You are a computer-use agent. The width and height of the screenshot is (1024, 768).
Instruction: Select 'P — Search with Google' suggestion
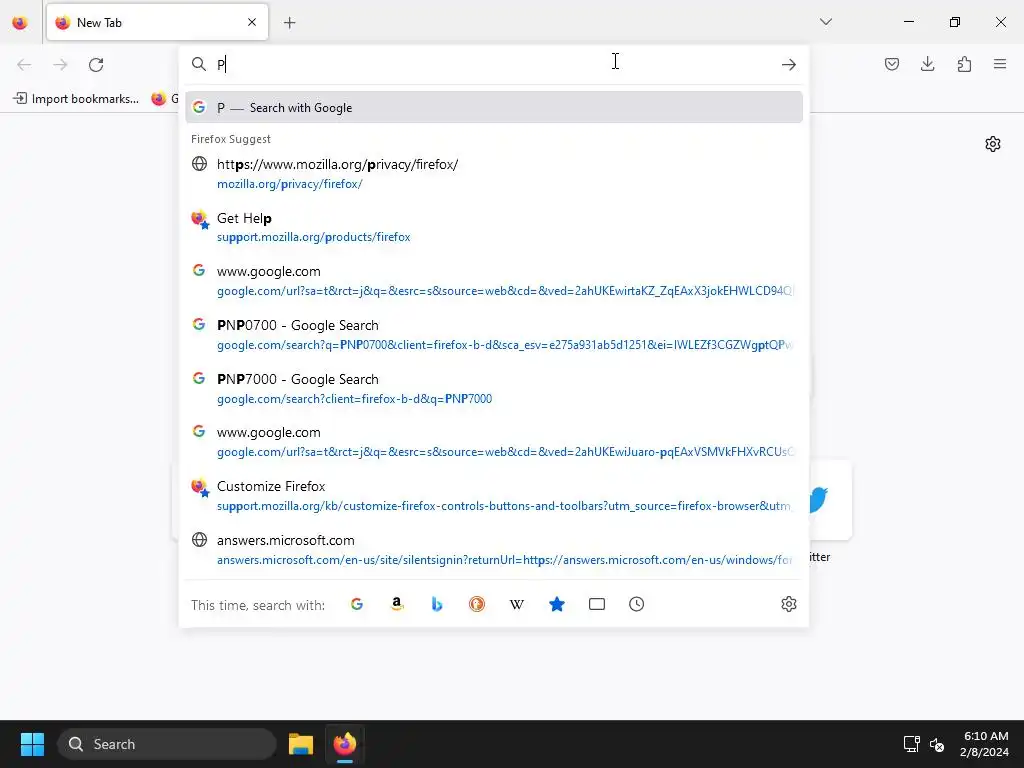pyautogui.click(x=494, y=107)
